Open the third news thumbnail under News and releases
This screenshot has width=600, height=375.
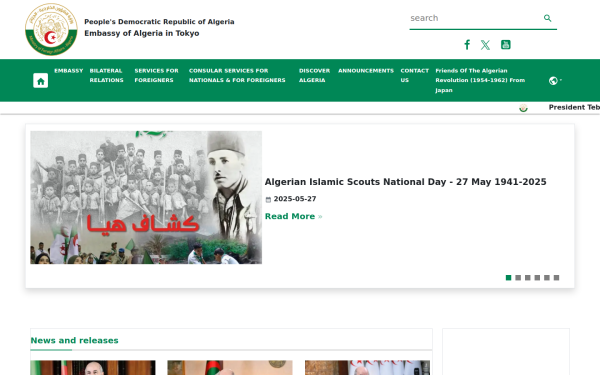click(x=367, y=367)
